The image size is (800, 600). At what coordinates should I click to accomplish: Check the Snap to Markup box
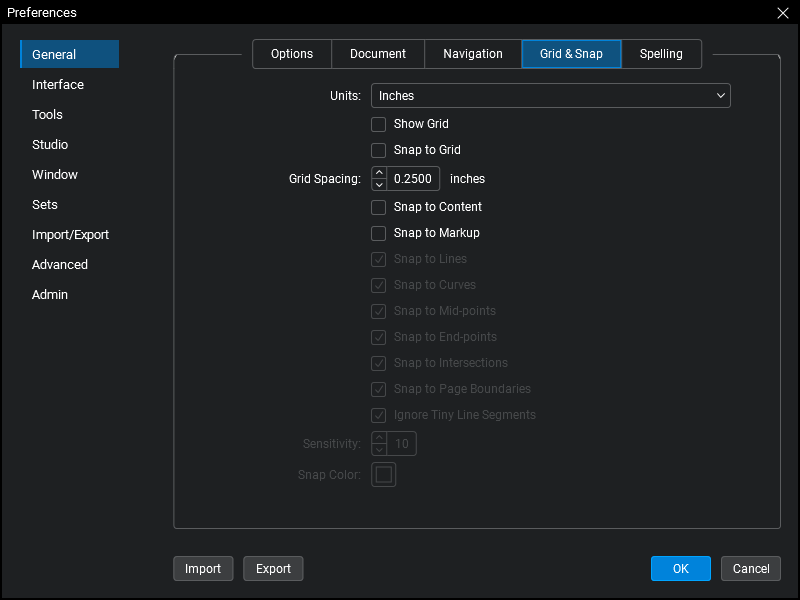379,233
